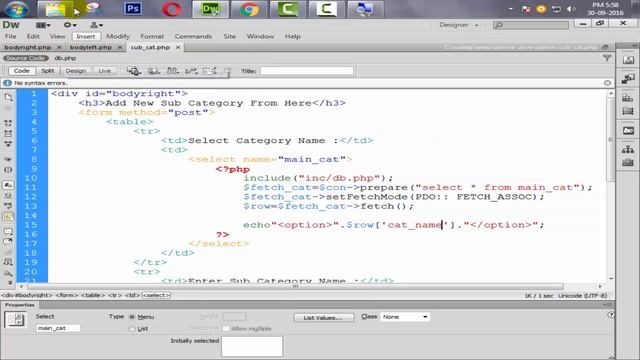The height and width of the screenshot is (360, 640).
Task: Open the Multiscreen preview icon
Action: pos(133,71)
